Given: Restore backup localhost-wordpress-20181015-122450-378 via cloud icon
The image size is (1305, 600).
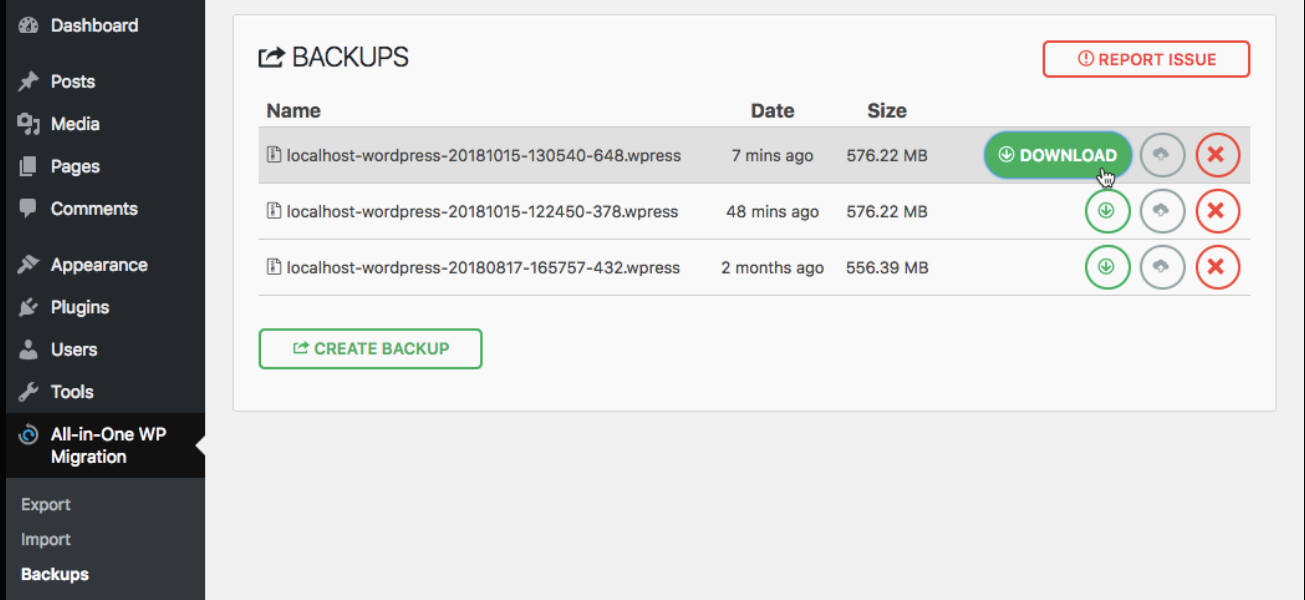Looking at the screenshot, I should click(1162, 211).
